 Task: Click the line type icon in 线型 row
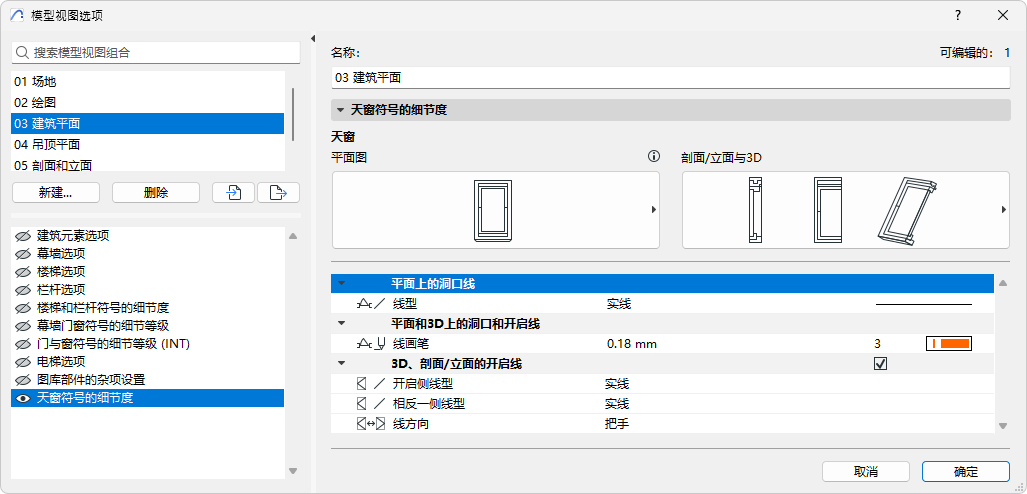click(x=371, y=303)
